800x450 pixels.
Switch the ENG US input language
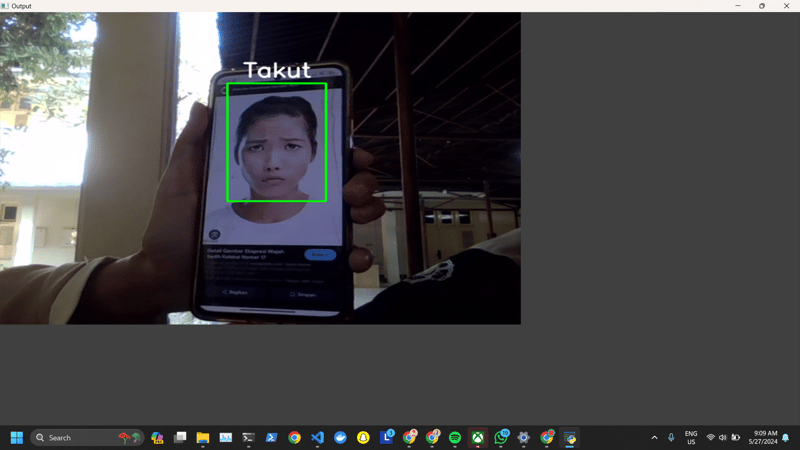pyautogui.click(x=691, y=438)
